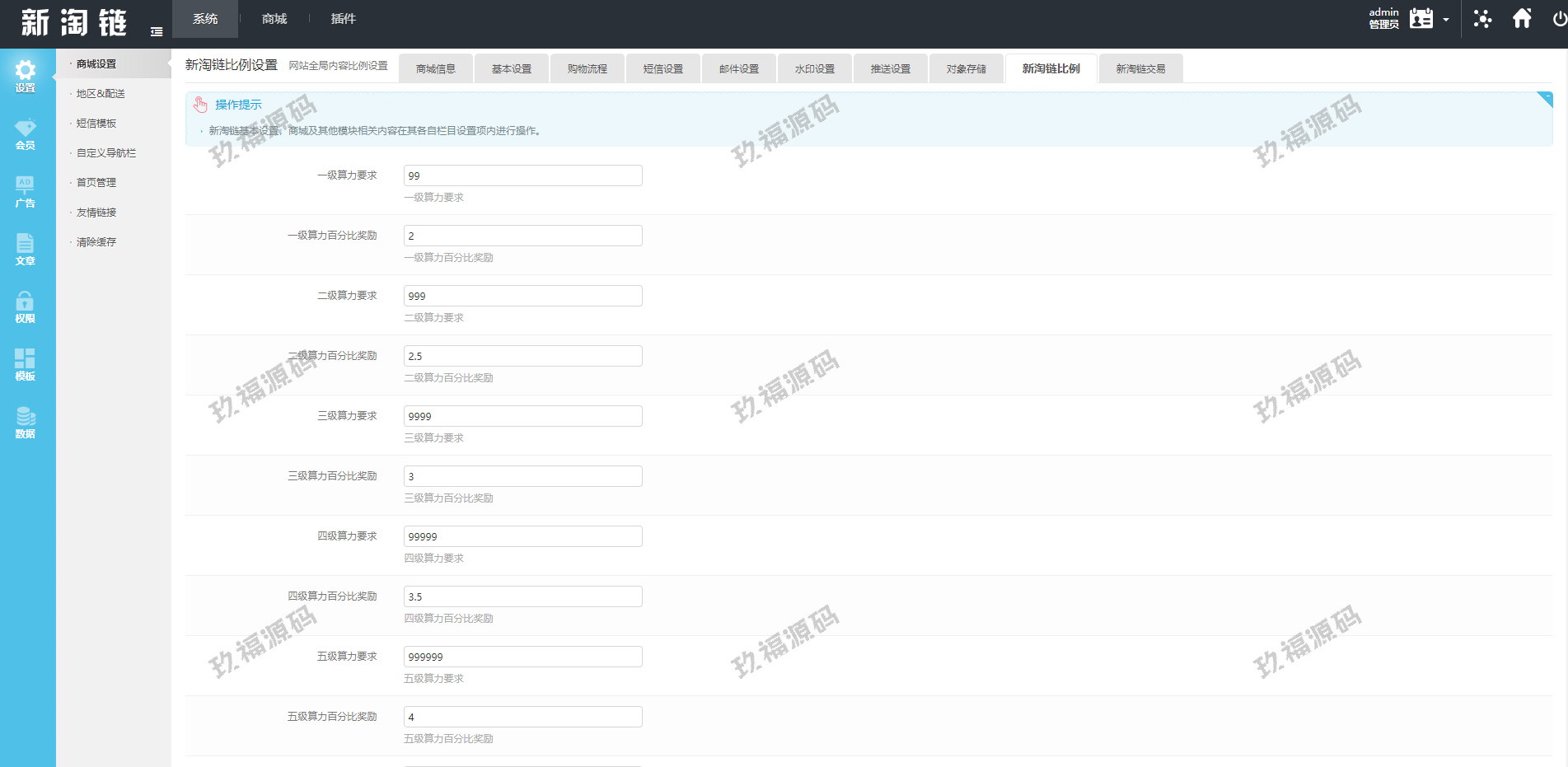This screenshot has height=767, width=1568.
Task: Expand the admin account dropdown arrow
Action: (x=1446, y=20)
